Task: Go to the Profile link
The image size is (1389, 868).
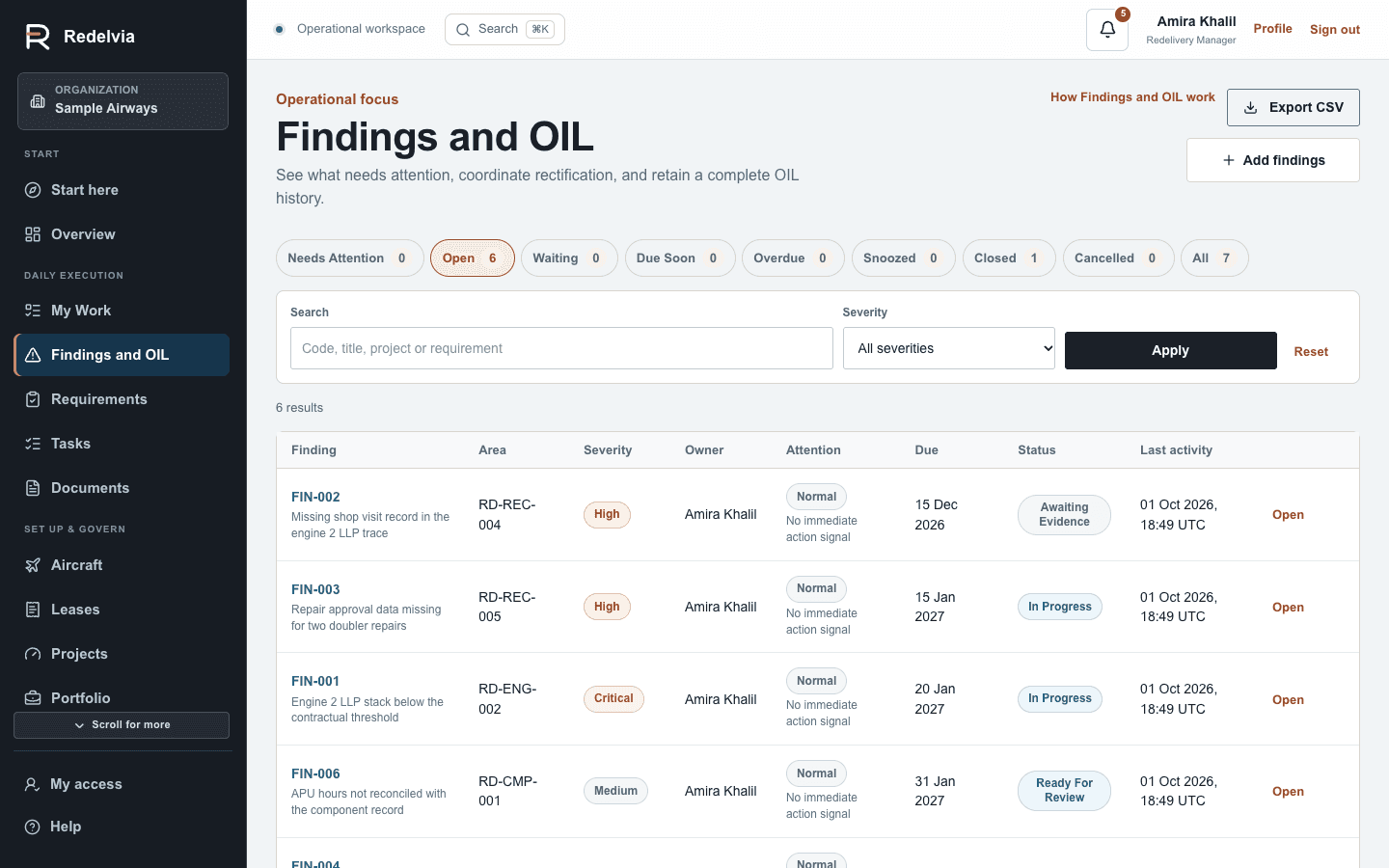Action: [x=1272, y=29]
